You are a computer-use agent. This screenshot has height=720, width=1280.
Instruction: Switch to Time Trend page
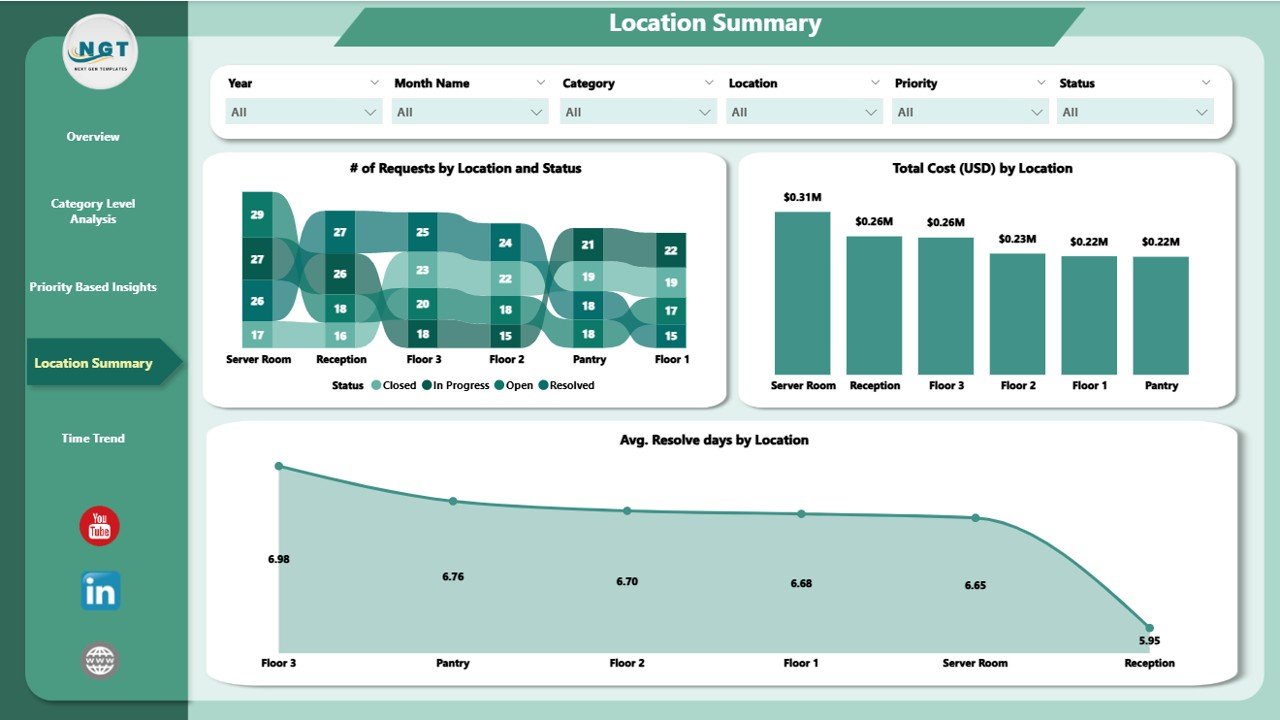(x=93, y=438)
